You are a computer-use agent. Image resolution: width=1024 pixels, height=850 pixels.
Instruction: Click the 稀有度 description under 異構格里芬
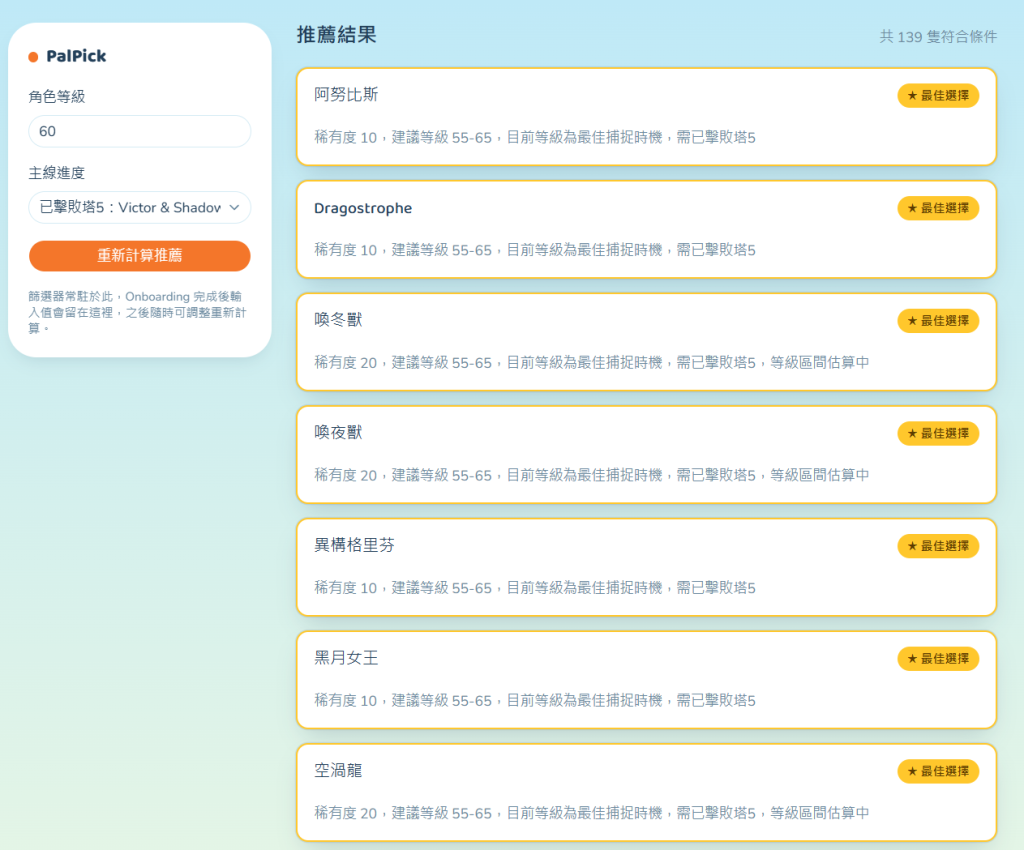click(535, 588)
